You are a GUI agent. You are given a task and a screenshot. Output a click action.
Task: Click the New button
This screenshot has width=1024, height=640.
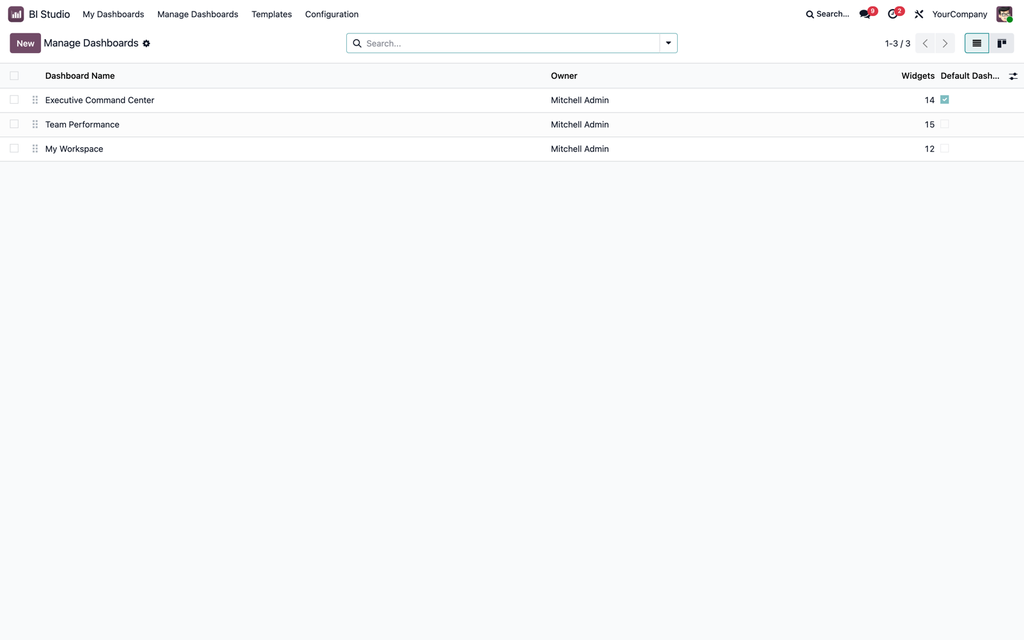coord(25,43)
